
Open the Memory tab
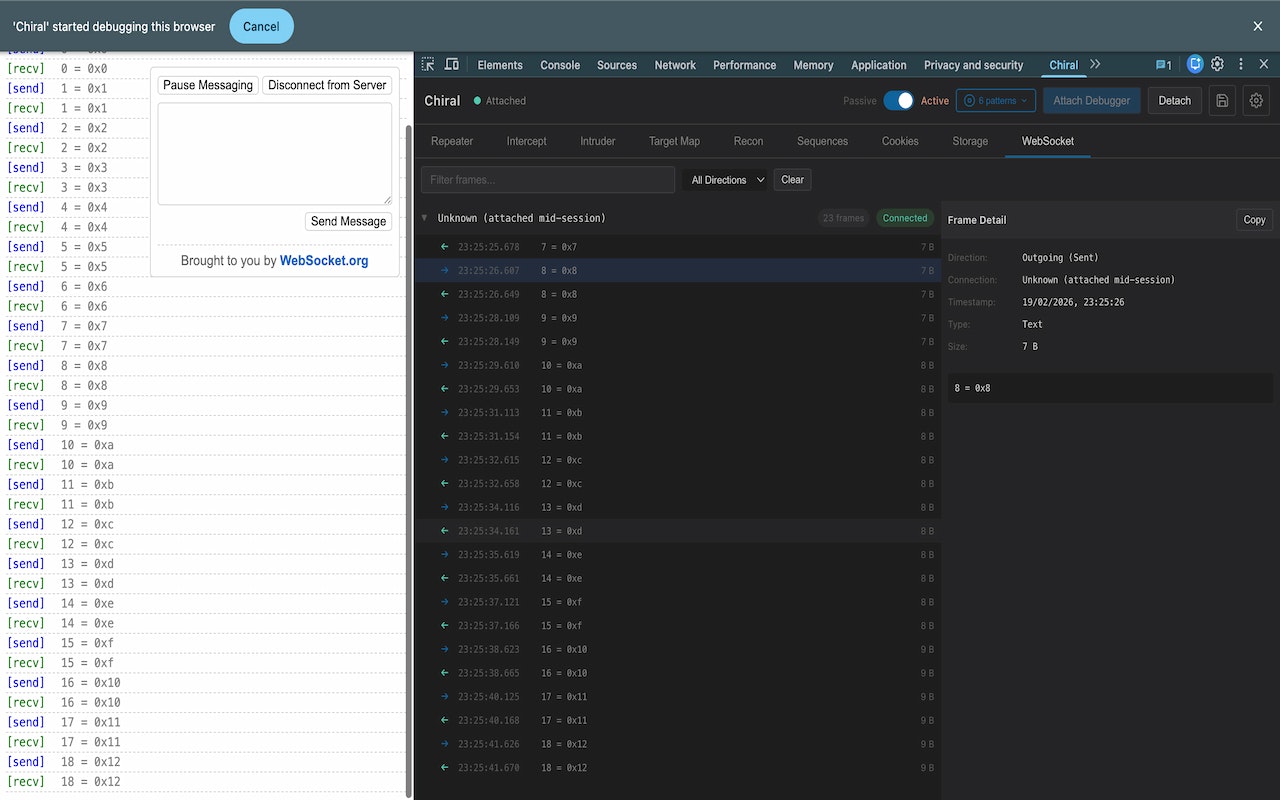point(813,65)
